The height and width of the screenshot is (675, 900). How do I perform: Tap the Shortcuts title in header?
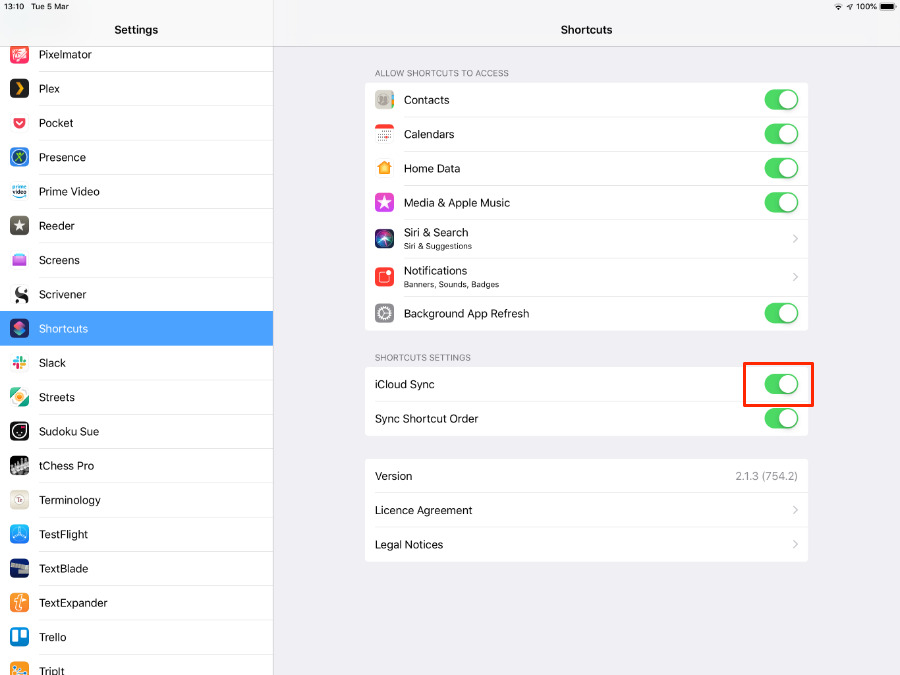[586, 30]
